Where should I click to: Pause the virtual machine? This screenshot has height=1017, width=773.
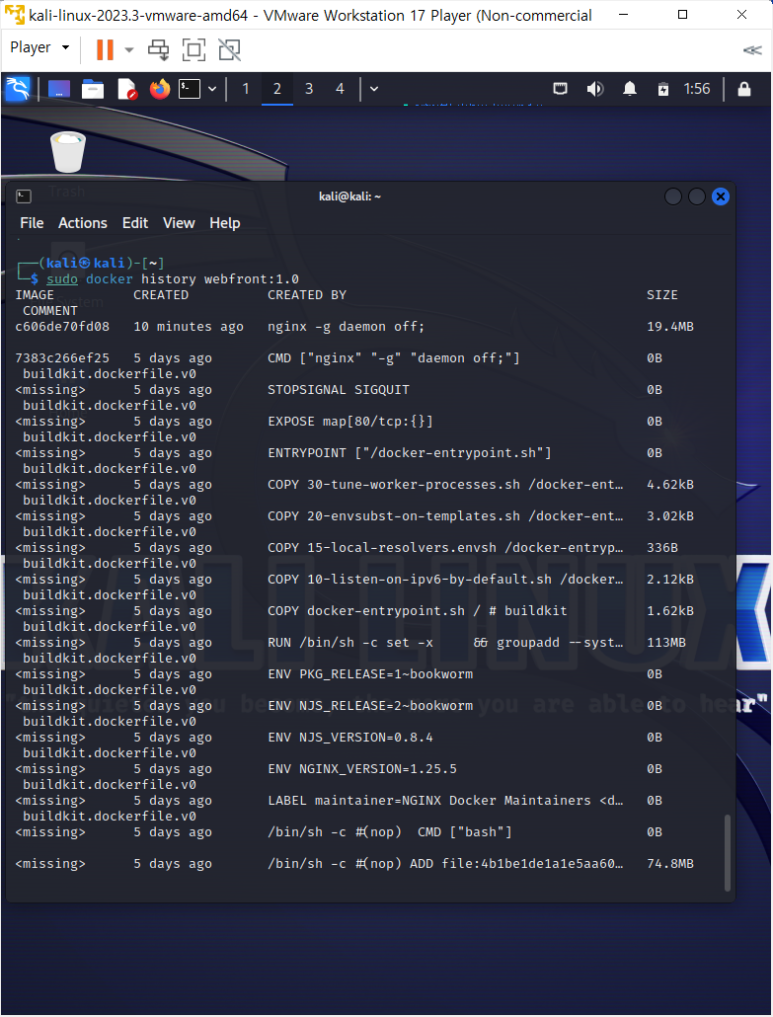click(104, 49)
